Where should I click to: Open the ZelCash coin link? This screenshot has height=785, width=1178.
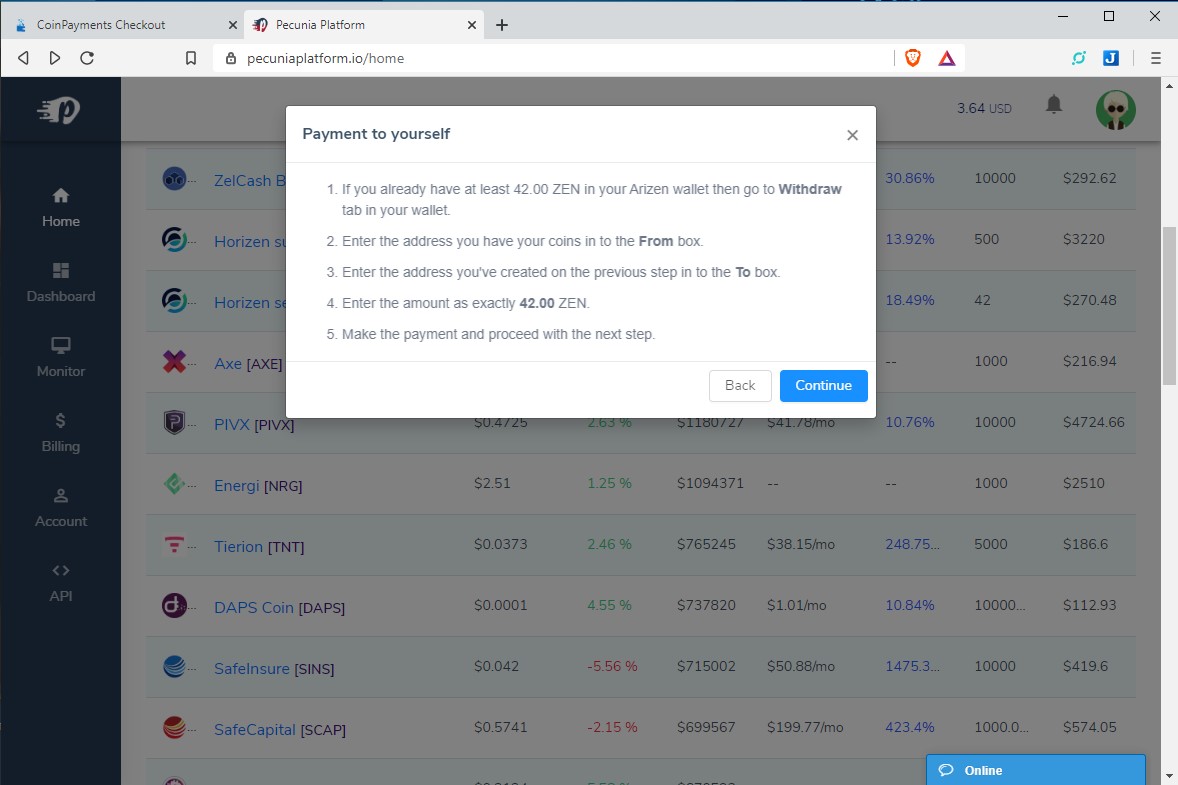point(249,180)
